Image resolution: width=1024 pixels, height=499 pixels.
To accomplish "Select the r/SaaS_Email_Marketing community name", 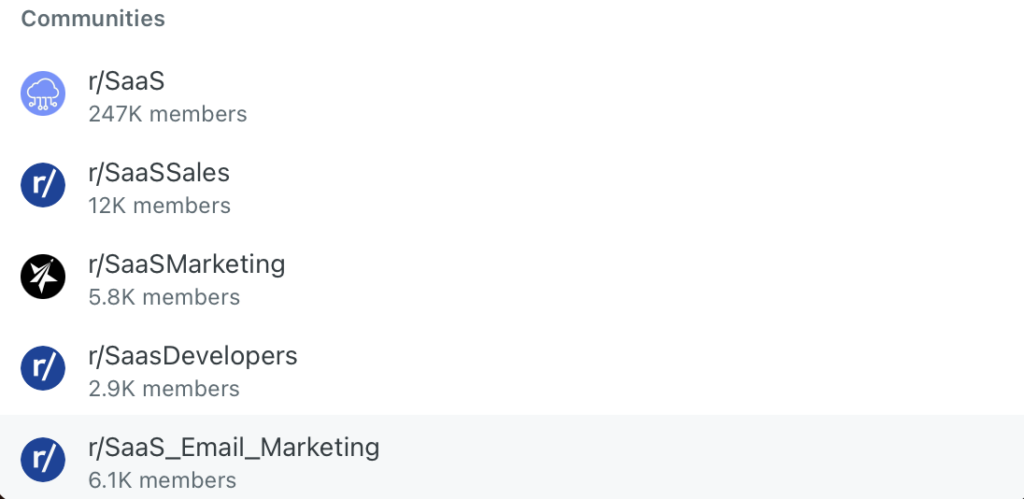I will point(234,447).
